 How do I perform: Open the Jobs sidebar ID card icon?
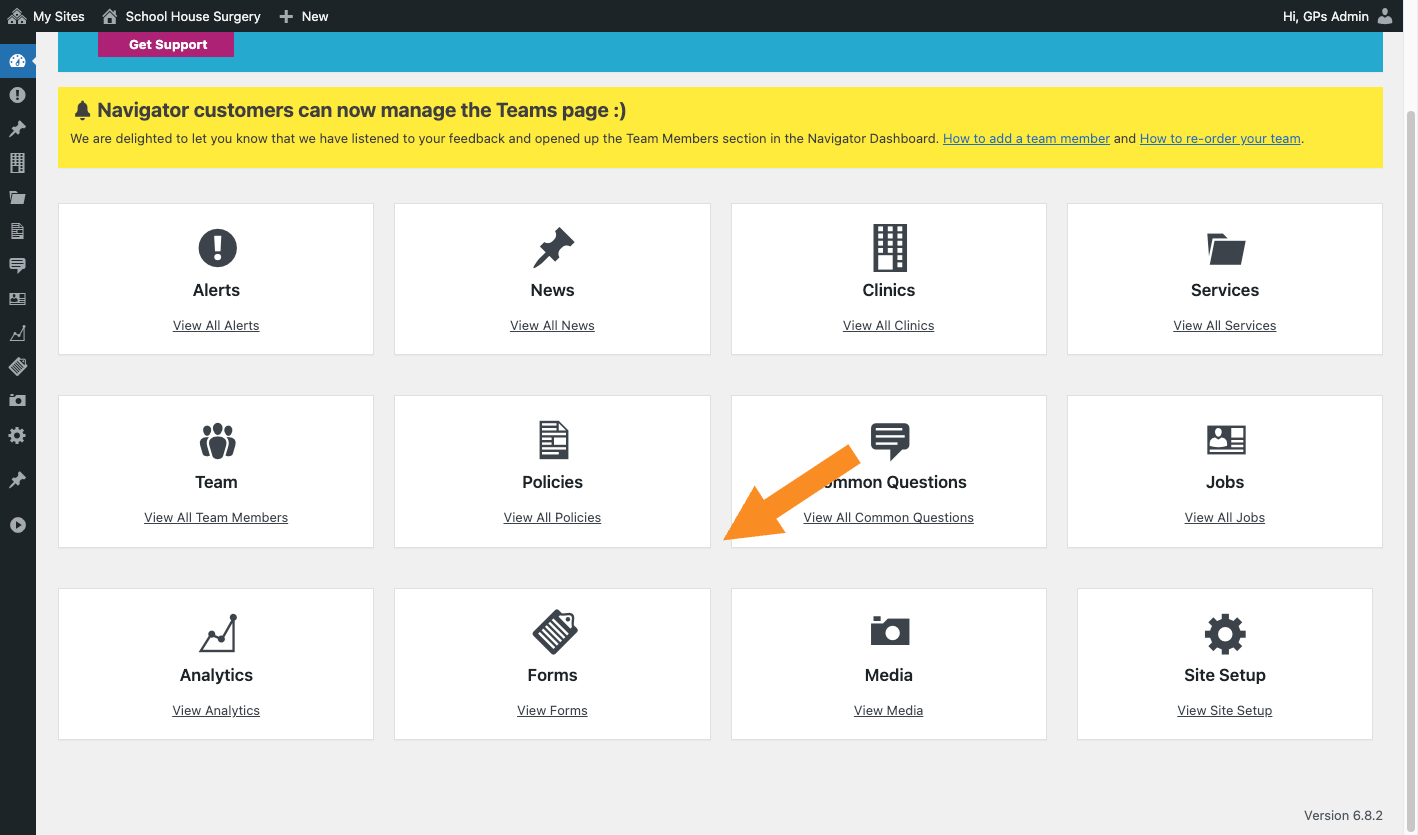[17, 299]
